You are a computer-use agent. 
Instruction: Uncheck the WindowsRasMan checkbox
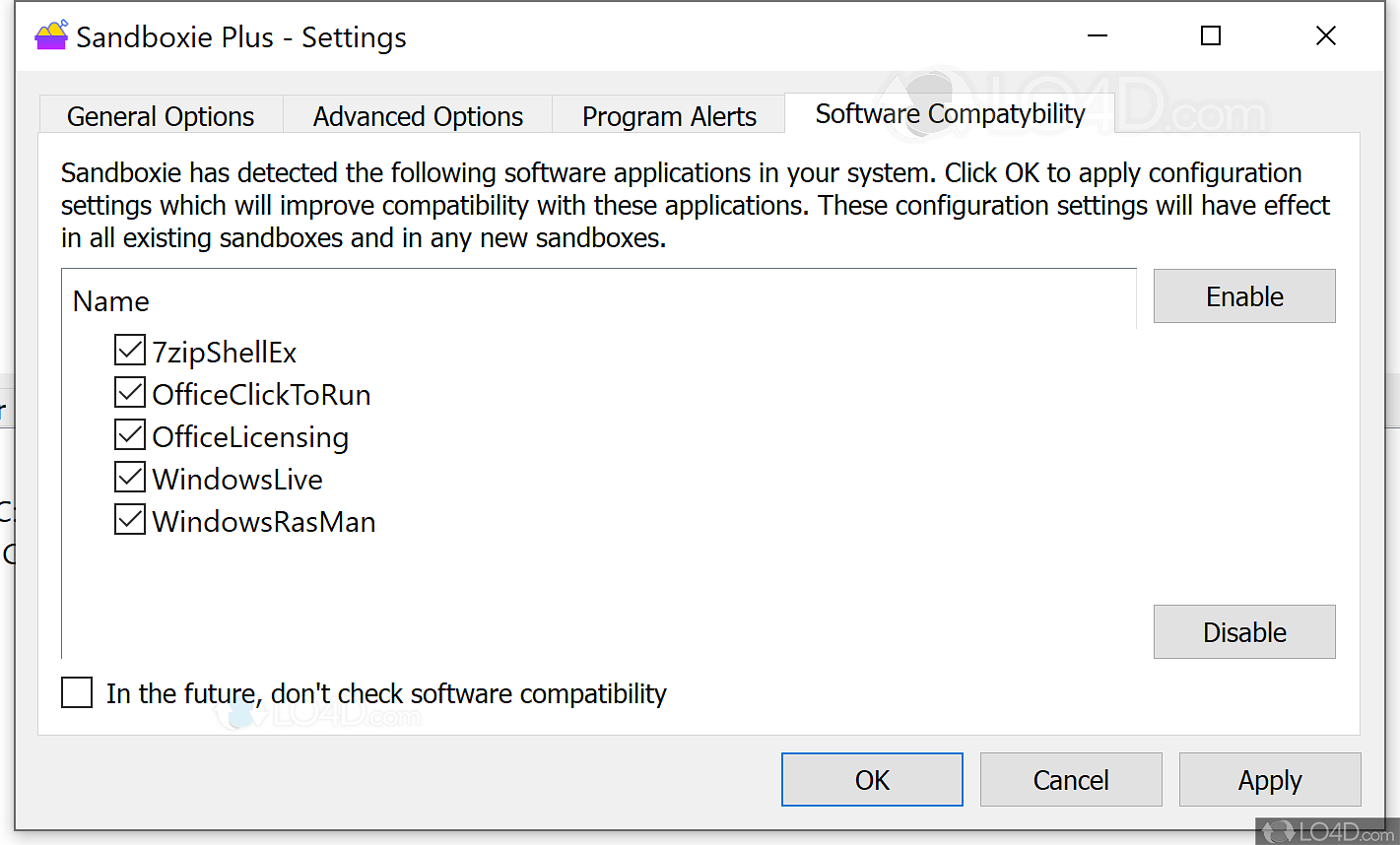pos(130,520)
